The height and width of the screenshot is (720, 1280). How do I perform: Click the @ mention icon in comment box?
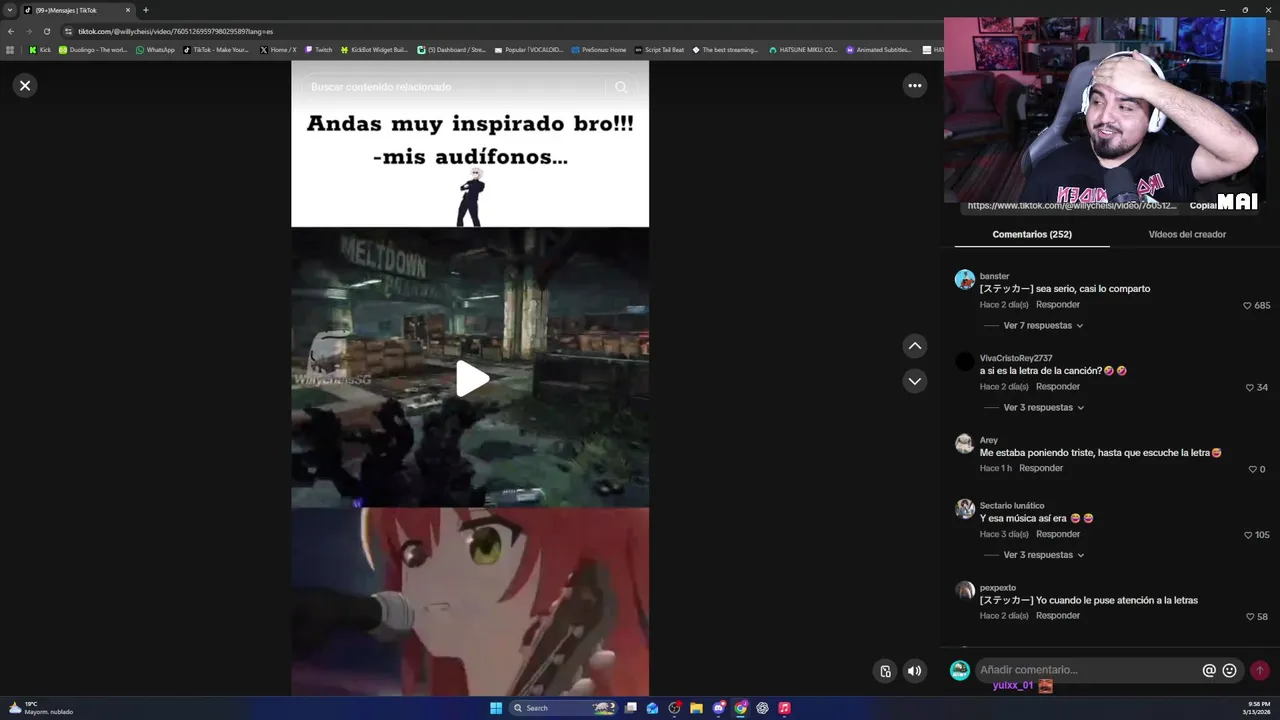pos(1209,671)
